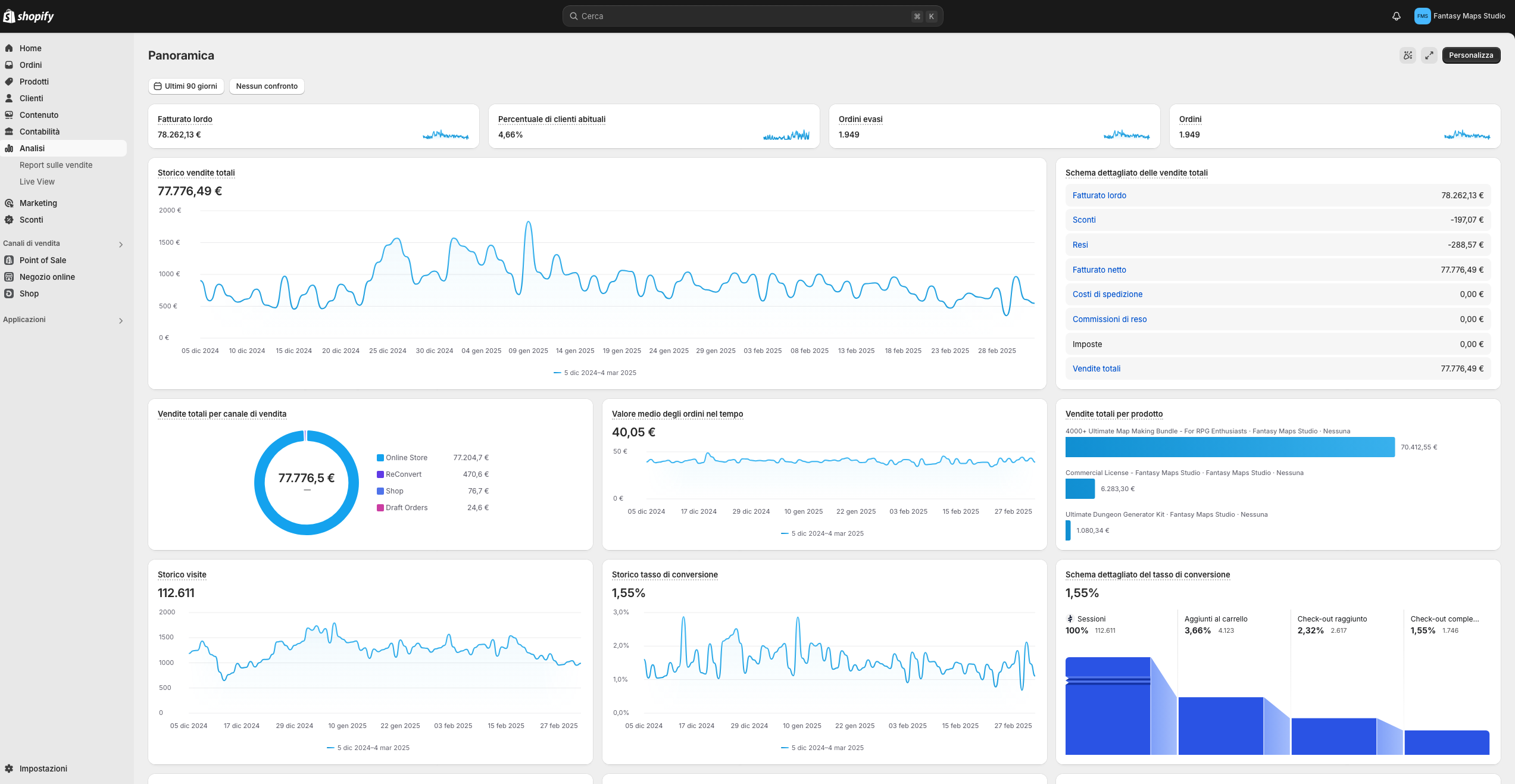The image size is (1515, 784).
Task: Open Report sulle vendite submenu item
Action: [56, 165]
